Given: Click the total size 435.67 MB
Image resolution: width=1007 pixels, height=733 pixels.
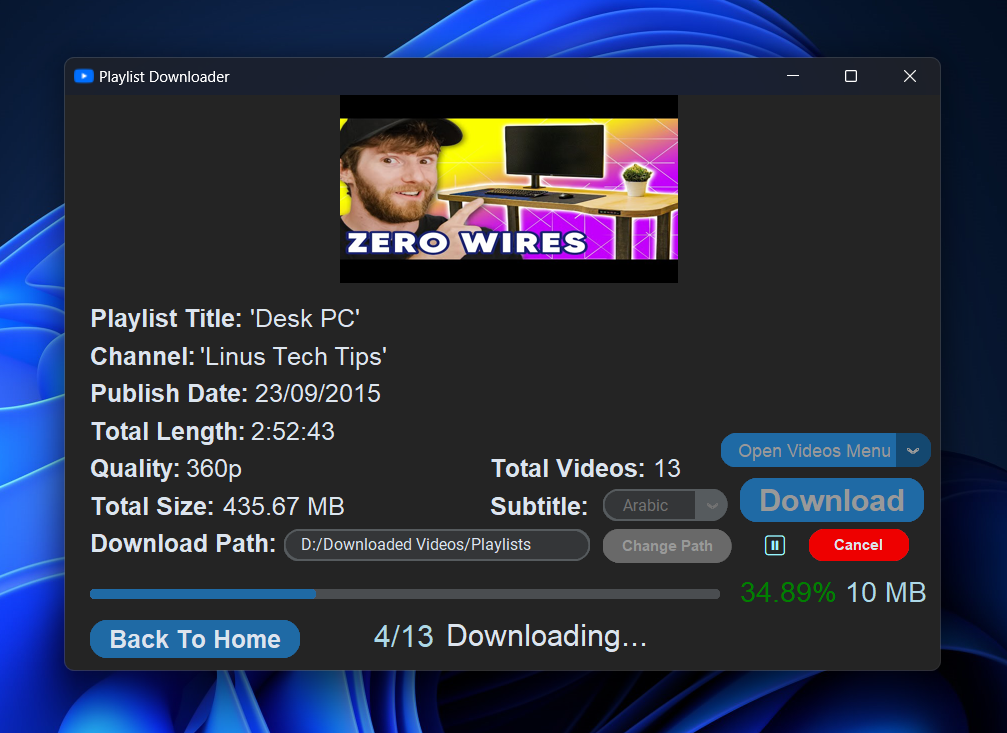Looking at the screenshot, I should 284,507.
